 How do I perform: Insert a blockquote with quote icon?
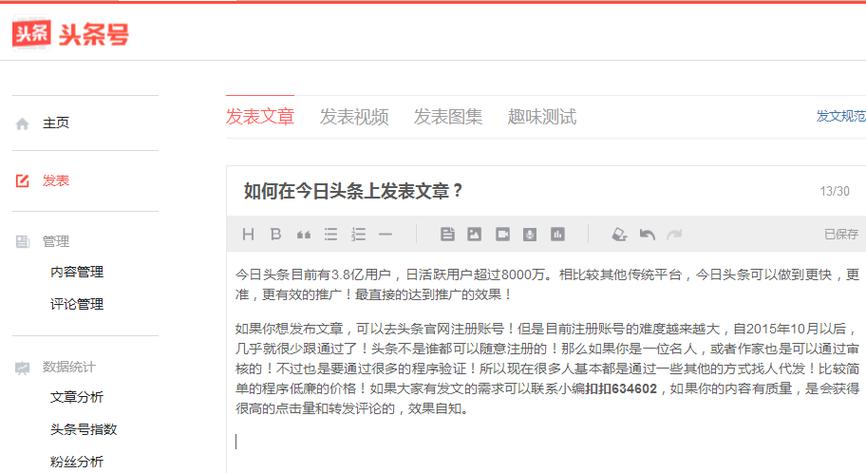pyautogui.click(x=303, y=235)
